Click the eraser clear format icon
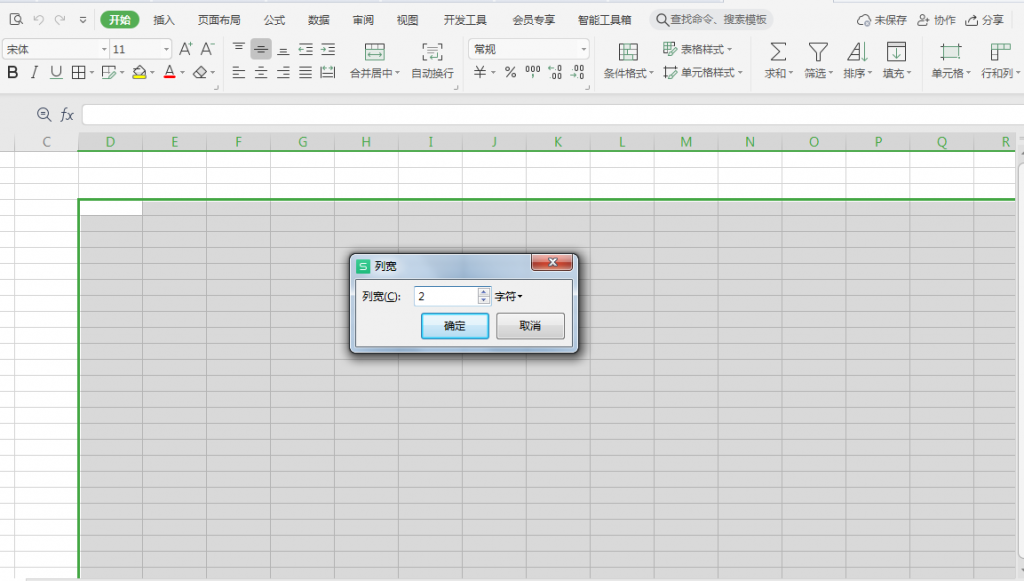This screenshot has height=581, width=1024. (200, 72)
